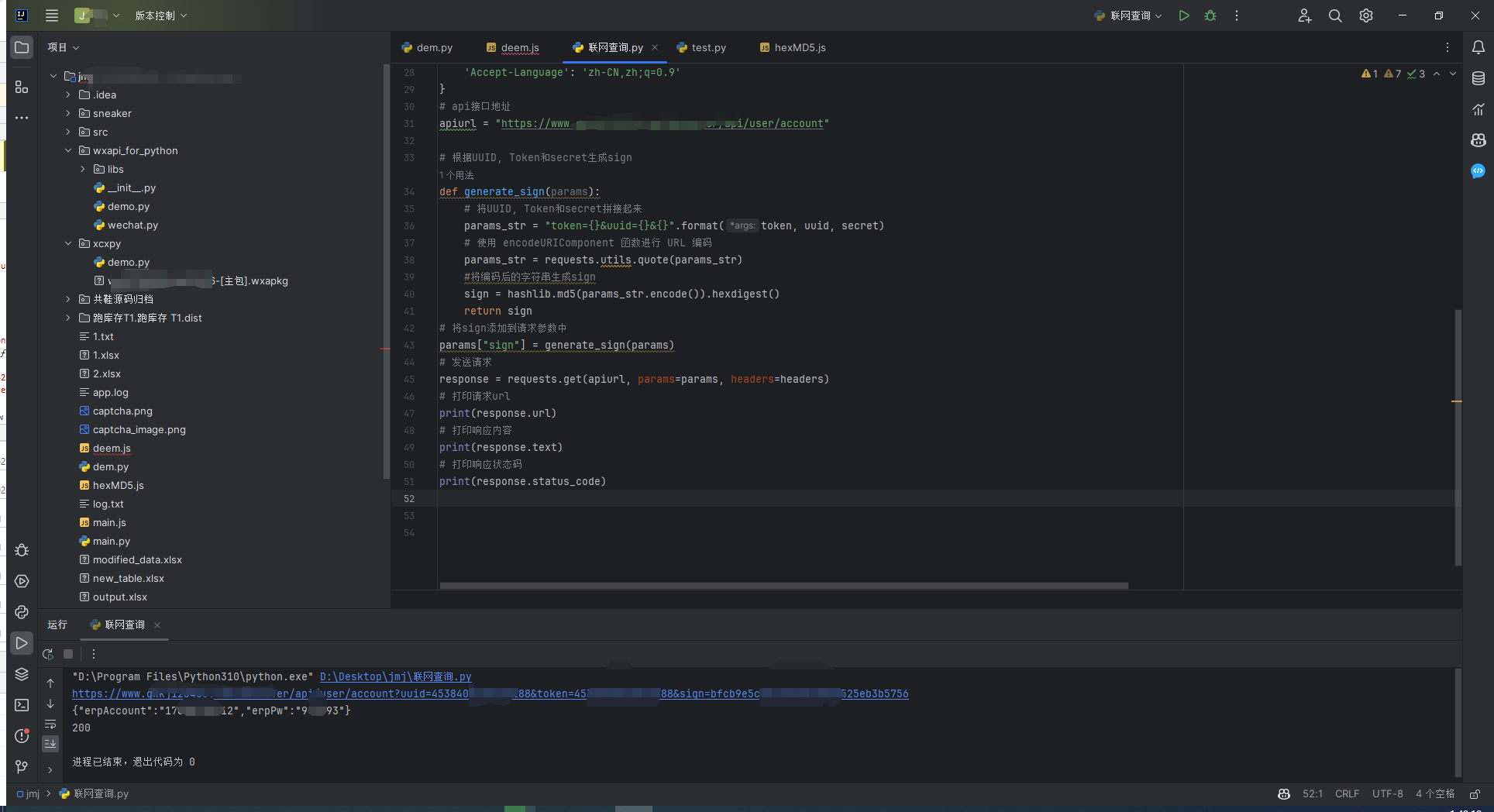1494x812 pixels.
Task: Click the 52:1 line position indicator
Action: point(1312,793)
